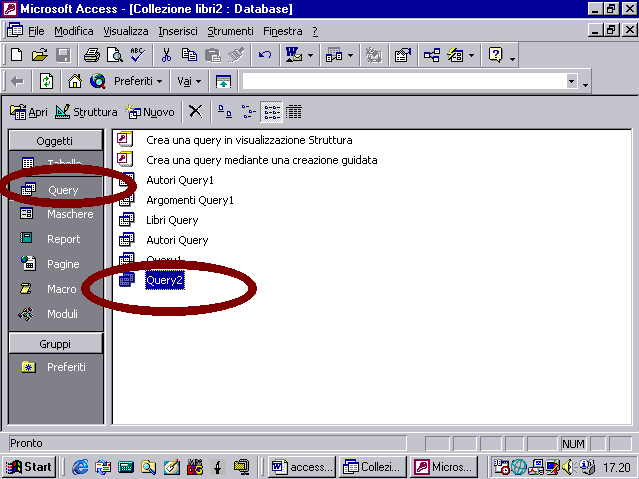Click the Oggetti group header
The image size is (639, 479).
55,141
